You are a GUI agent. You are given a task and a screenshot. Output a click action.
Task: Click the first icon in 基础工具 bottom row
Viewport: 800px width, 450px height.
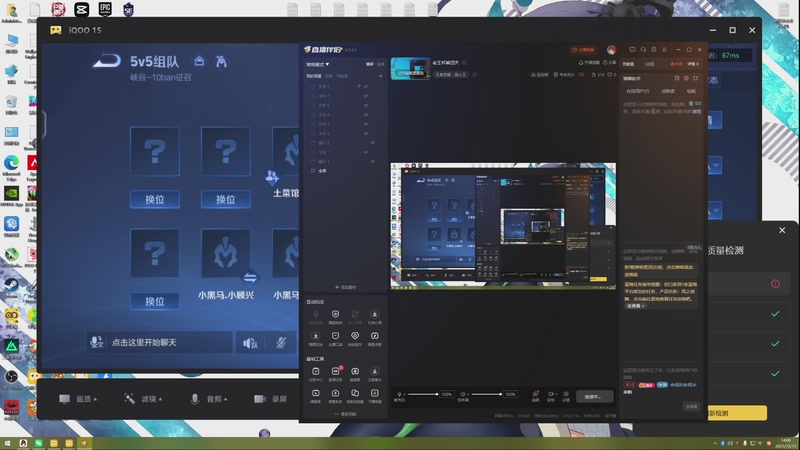pyautogui.click(x=316, y=393)
